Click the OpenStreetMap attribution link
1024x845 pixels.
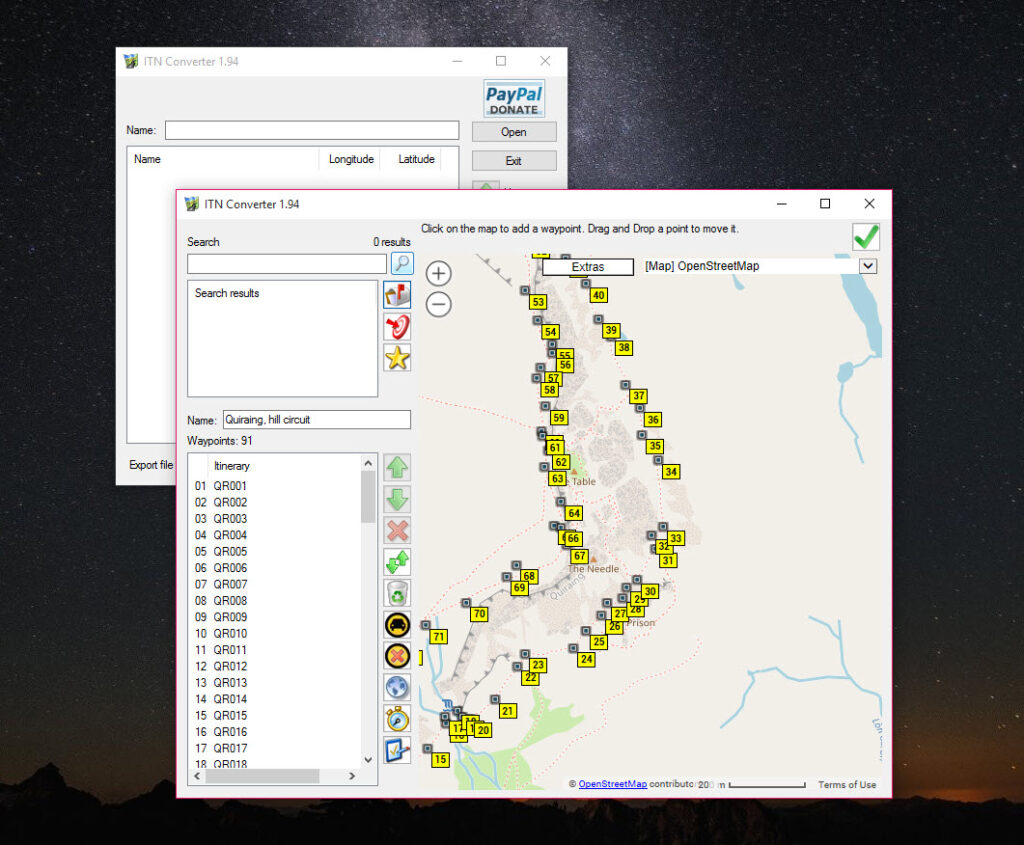point(612,785)
